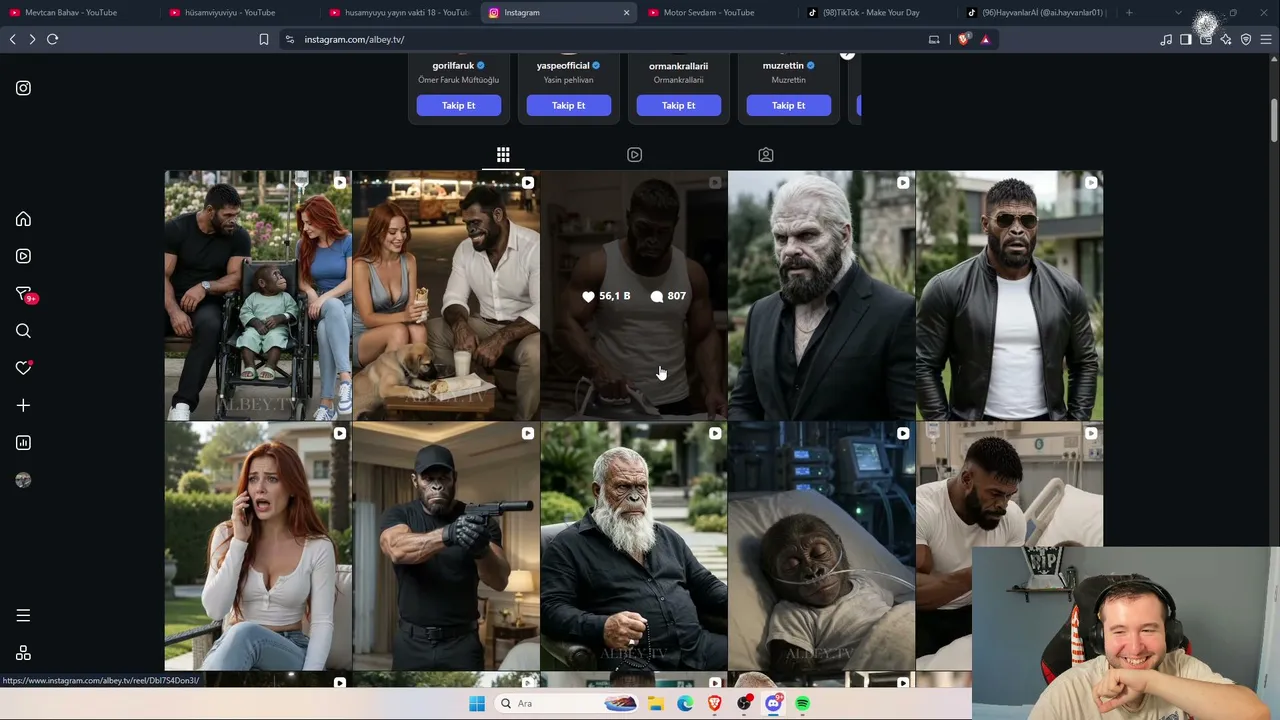Open the professional dashboard icon

point(23,443)
